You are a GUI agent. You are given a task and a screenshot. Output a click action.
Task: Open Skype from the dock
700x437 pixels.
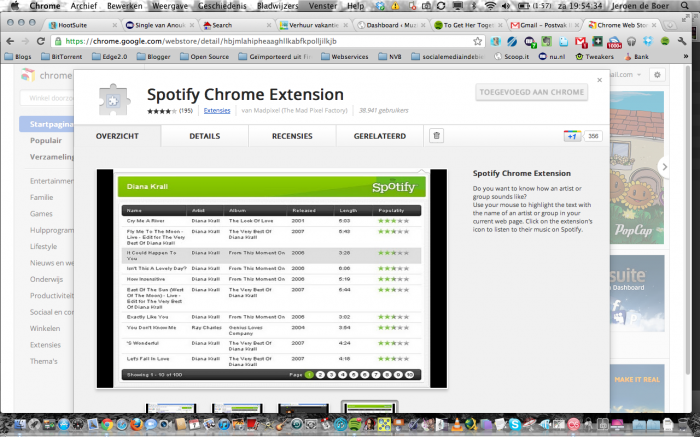515,424
